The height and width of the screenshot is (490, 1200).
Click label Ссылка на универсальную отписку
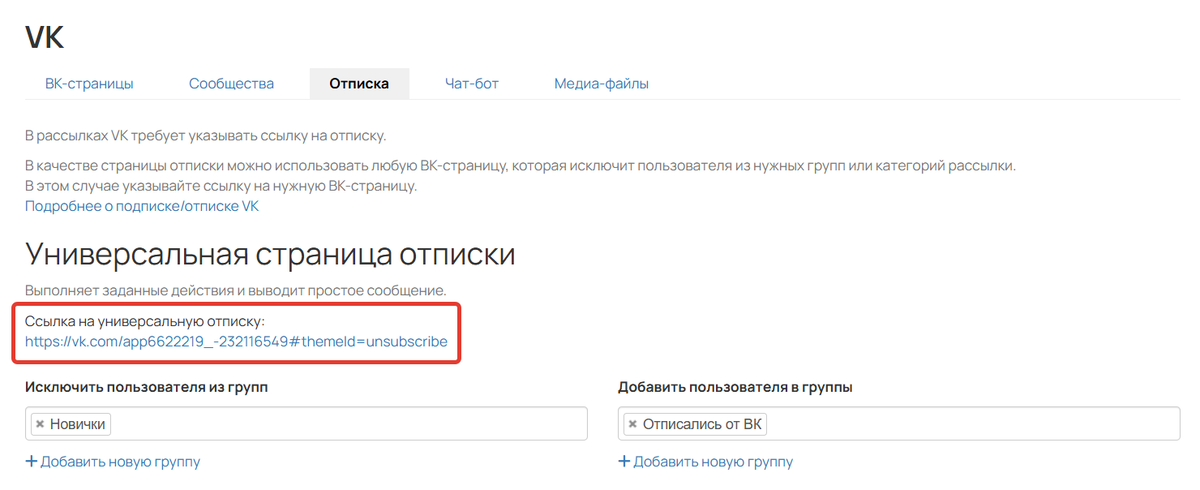(x=144, y=321)
